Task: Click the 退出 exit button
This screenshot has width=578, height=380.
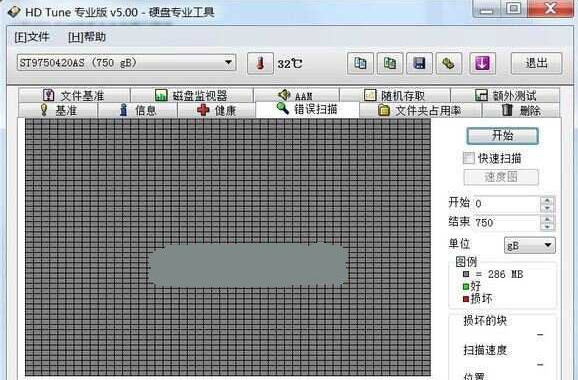Action: [x=536, y=63]
